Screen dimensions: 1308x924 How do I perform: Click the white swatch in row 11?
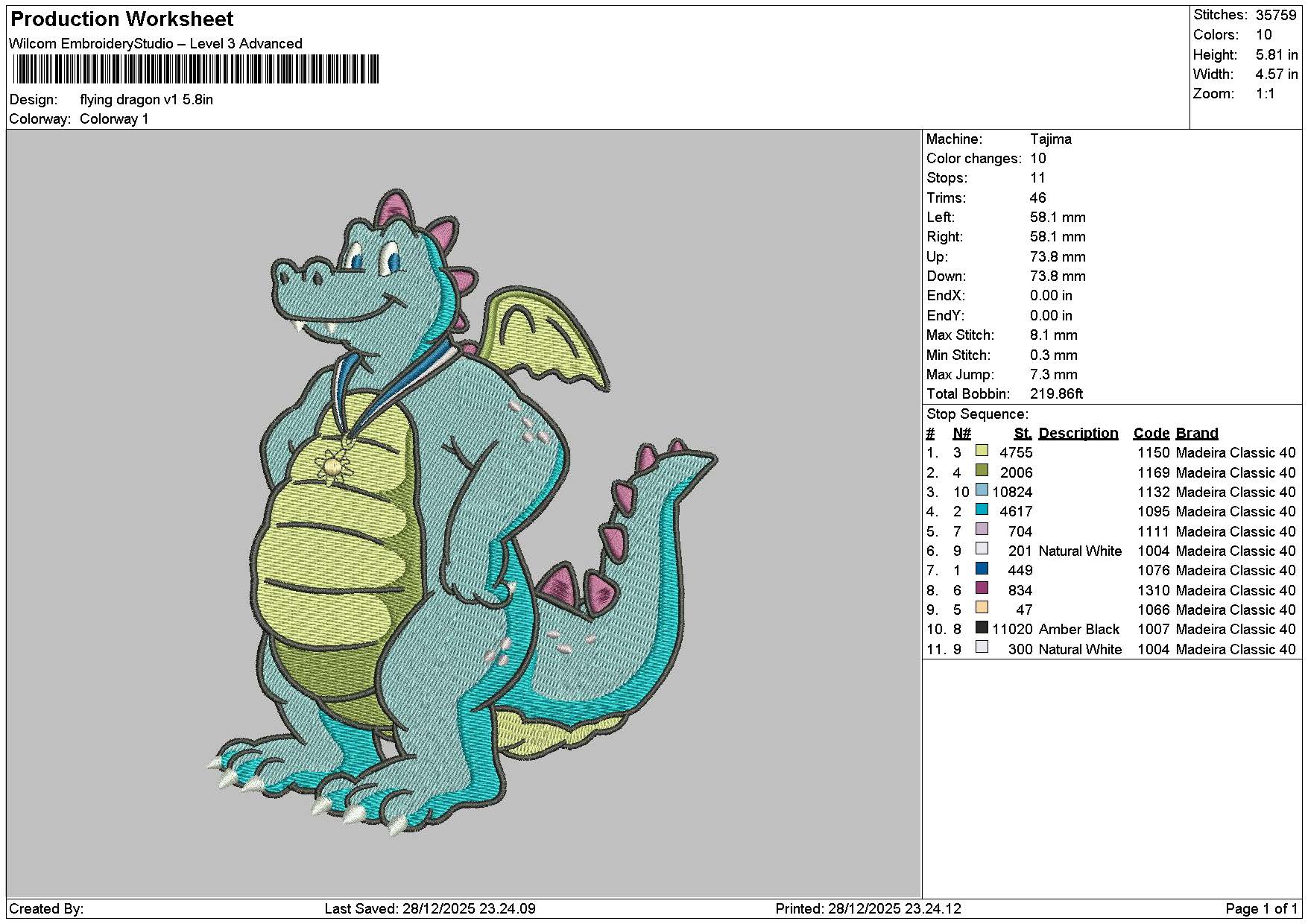point(982,647)
